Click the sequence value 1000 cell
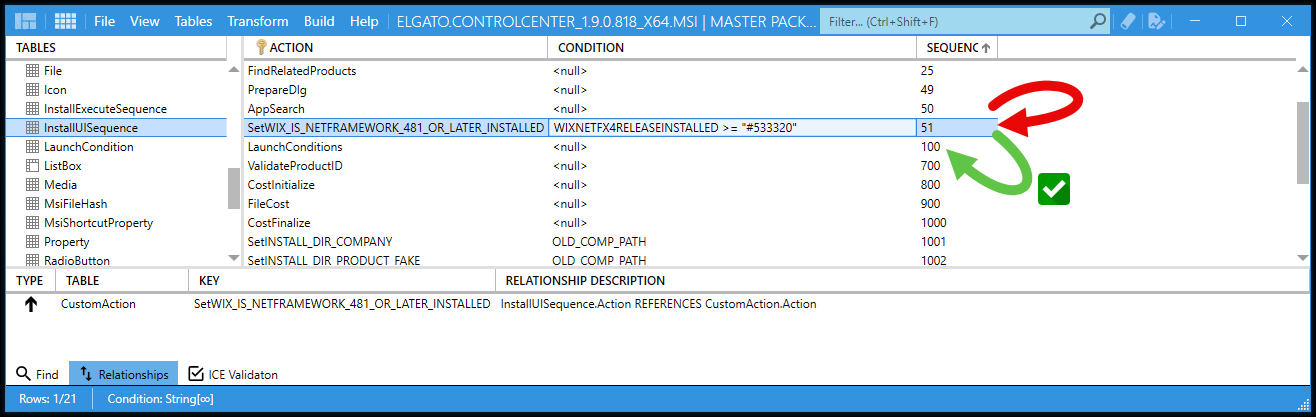 coord(957,223)
